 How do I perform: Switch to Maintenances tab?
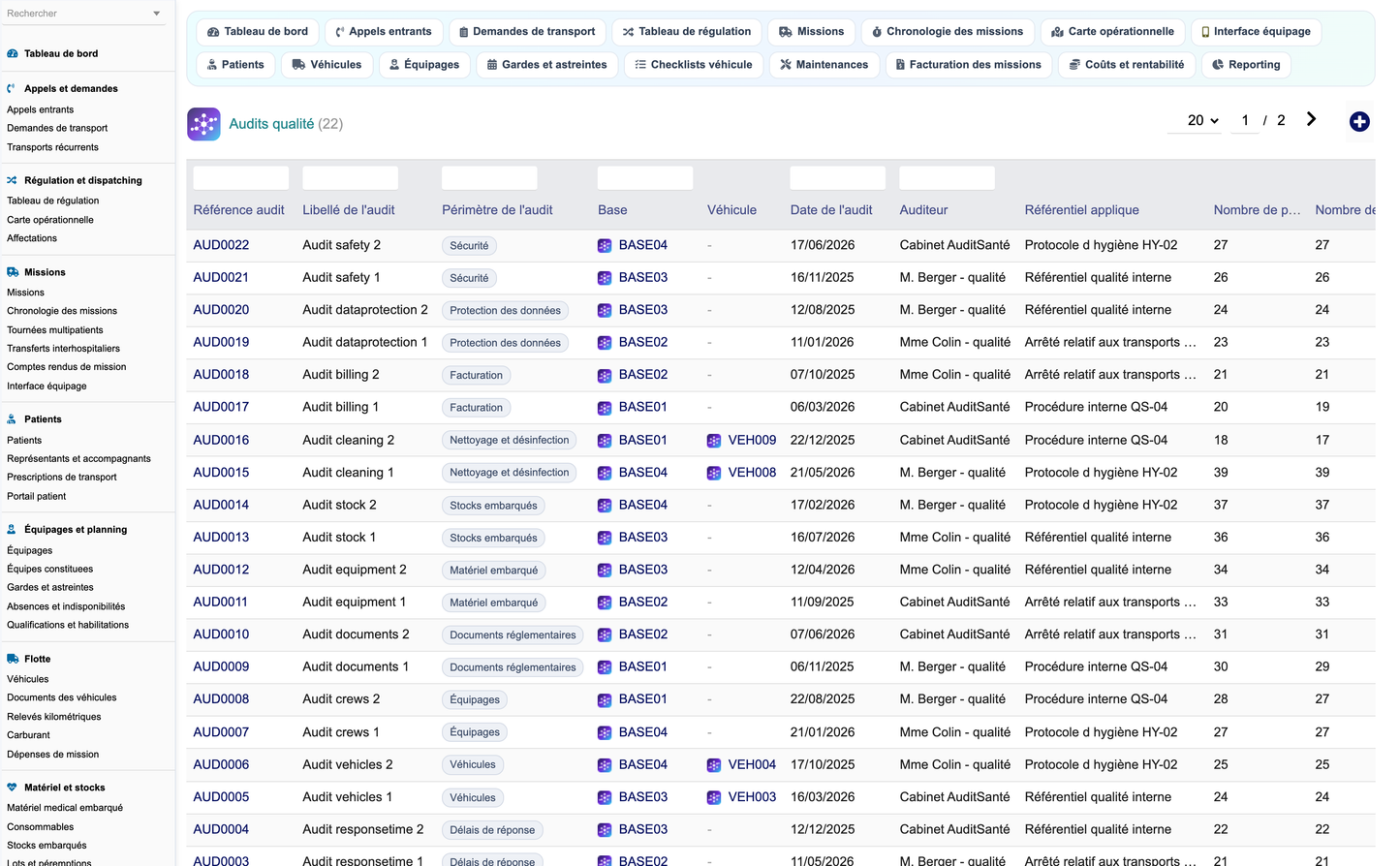click(824, 65)
